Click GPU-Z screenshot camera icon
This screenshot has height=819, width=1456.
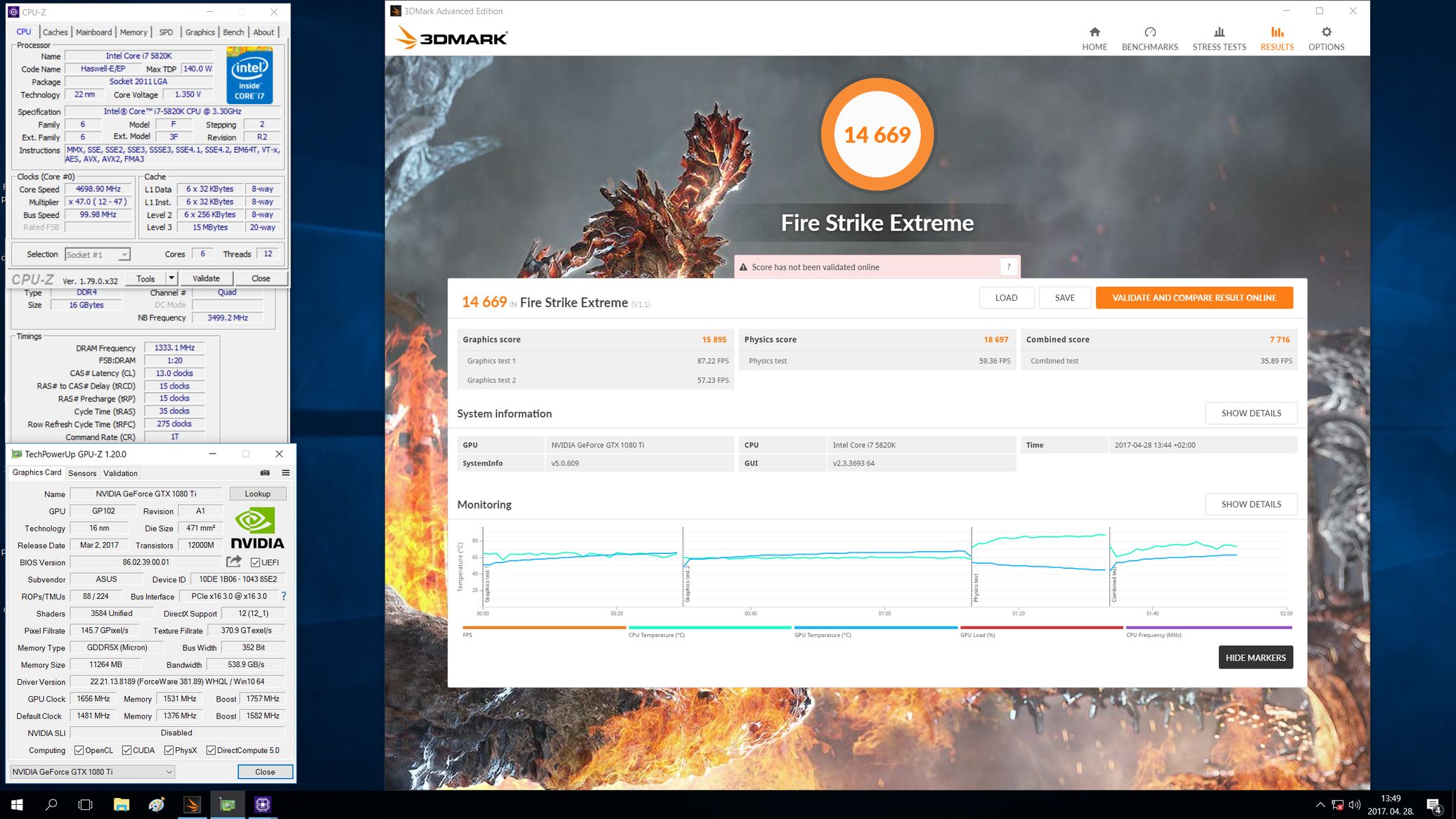click(265, 472)
